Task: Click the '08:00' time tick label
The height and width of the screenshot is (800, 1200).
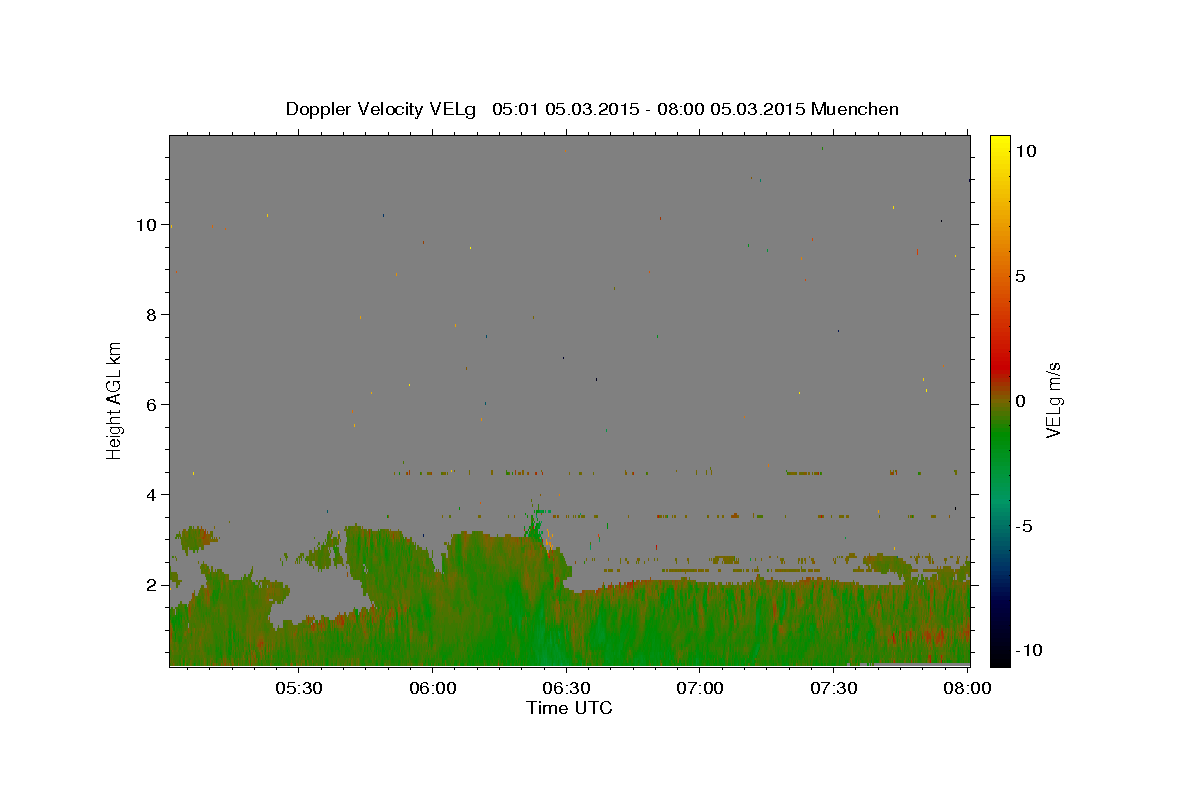Action: [968, 689]
